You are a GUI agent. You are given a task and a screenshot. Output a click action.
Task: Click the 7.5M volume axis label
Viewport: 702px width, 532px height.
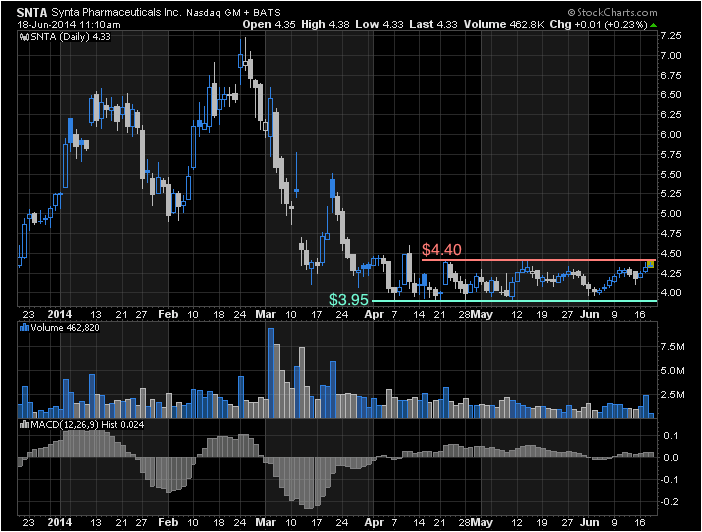point(672,349)
